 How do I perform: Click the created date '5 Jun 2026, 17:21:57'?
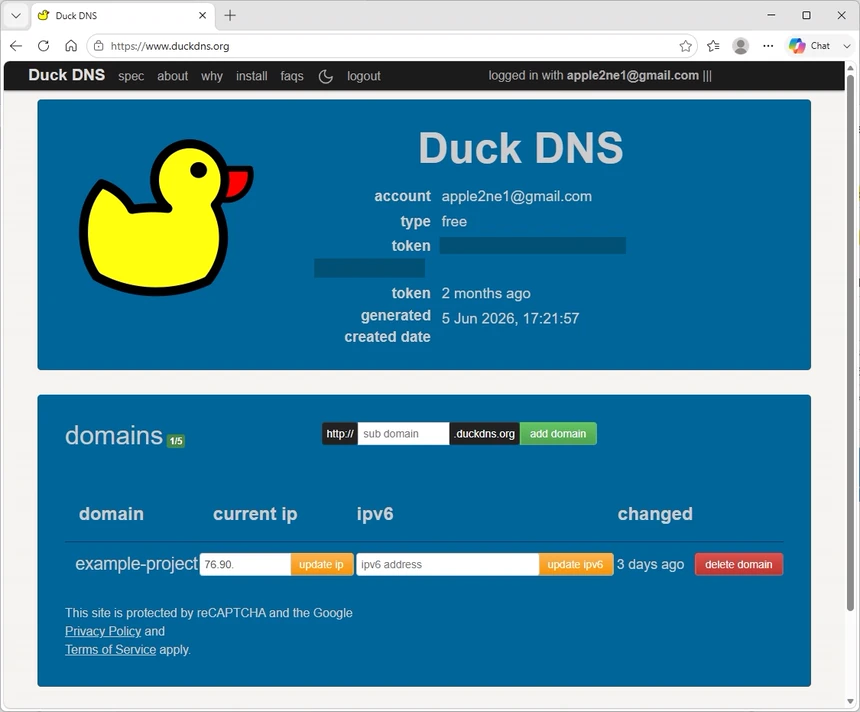(x=510, y=319)
